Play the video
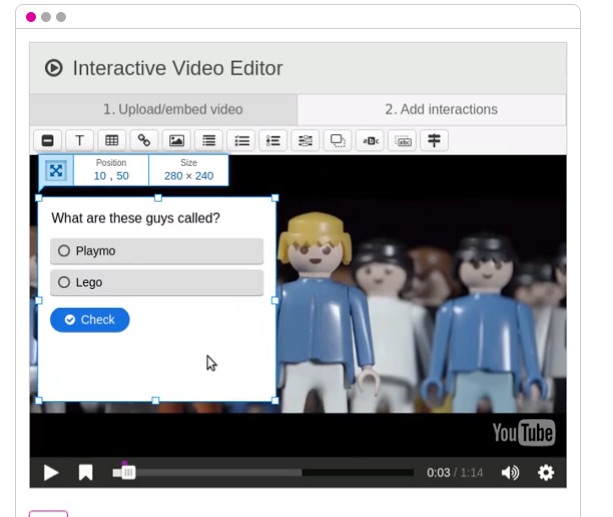The image size is (613, 517). tap(51, 472)
